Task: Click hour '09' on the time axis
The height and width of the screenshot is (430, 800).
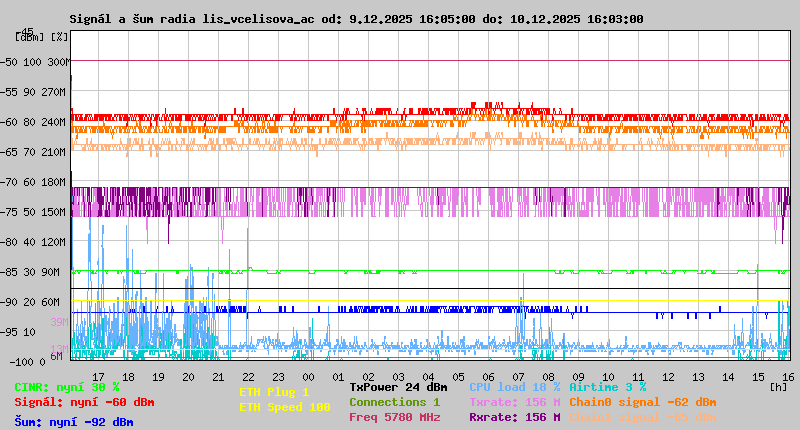Action: coord(578,377)
